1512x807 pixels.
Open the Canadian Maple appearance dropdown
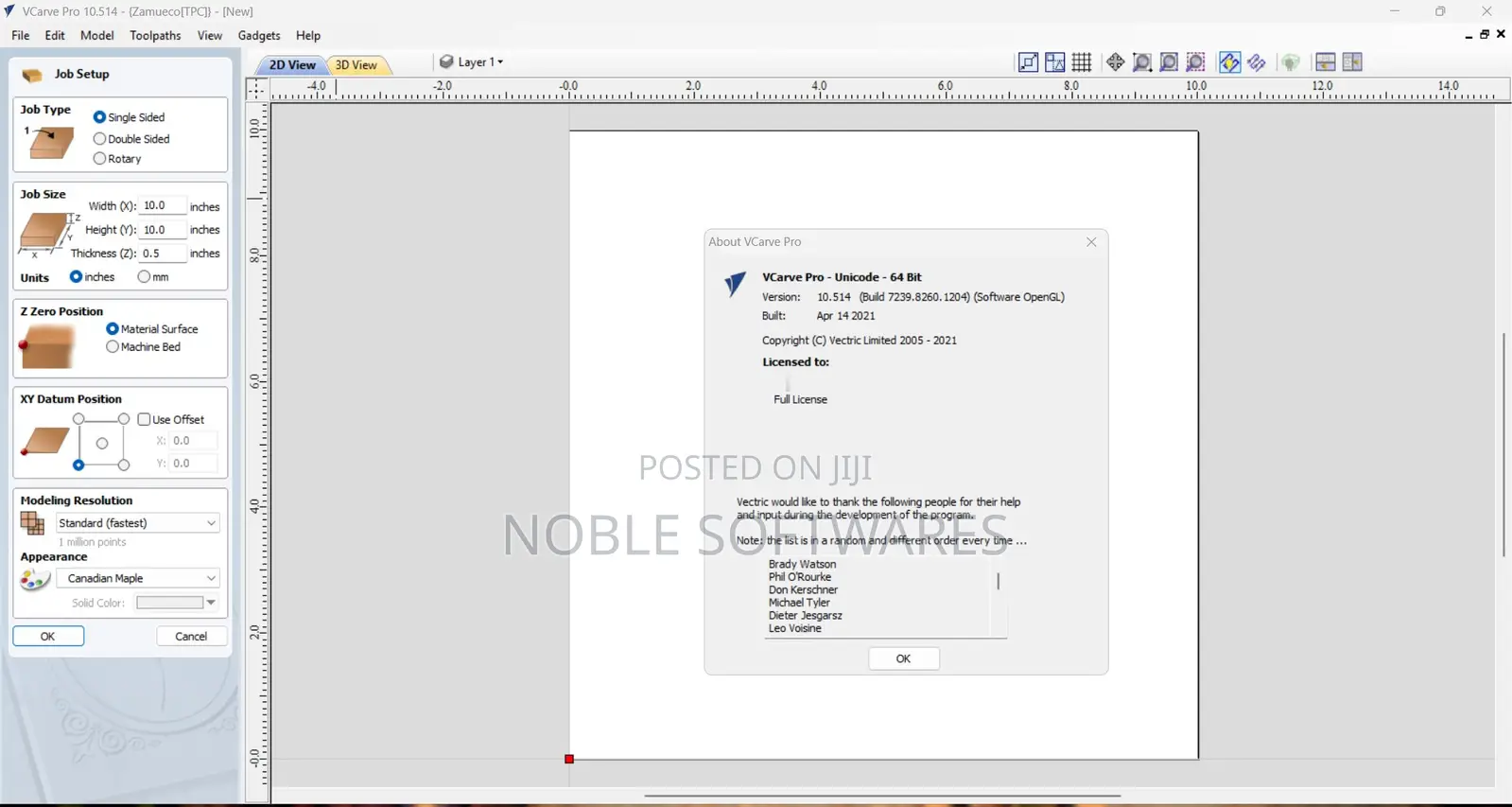(138, 578)
